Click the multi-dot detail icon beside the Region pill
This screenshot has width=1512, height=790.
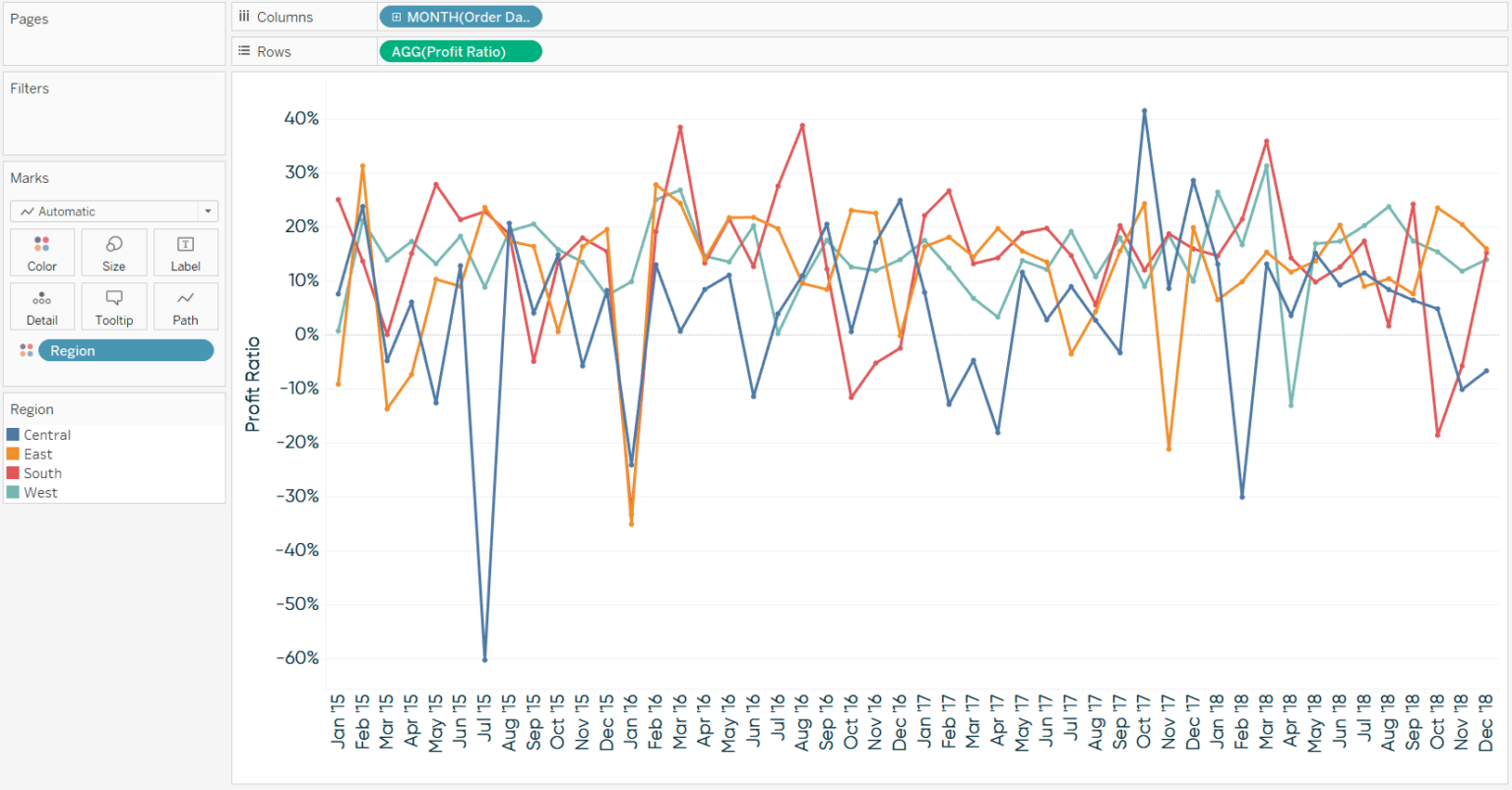click(x=27, y=350)
